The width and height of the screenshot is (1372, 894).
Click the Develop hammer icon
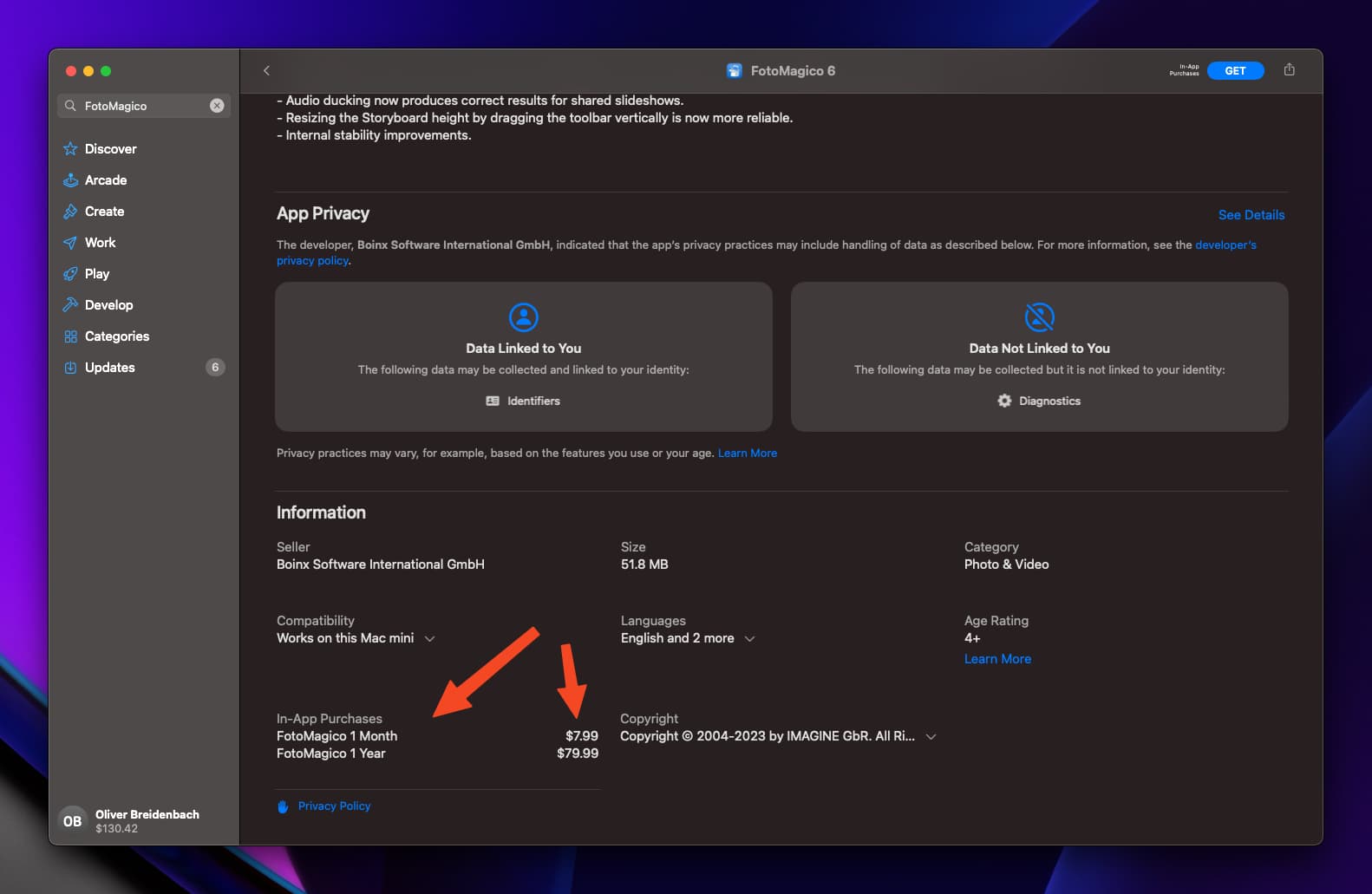click(70, 305)
